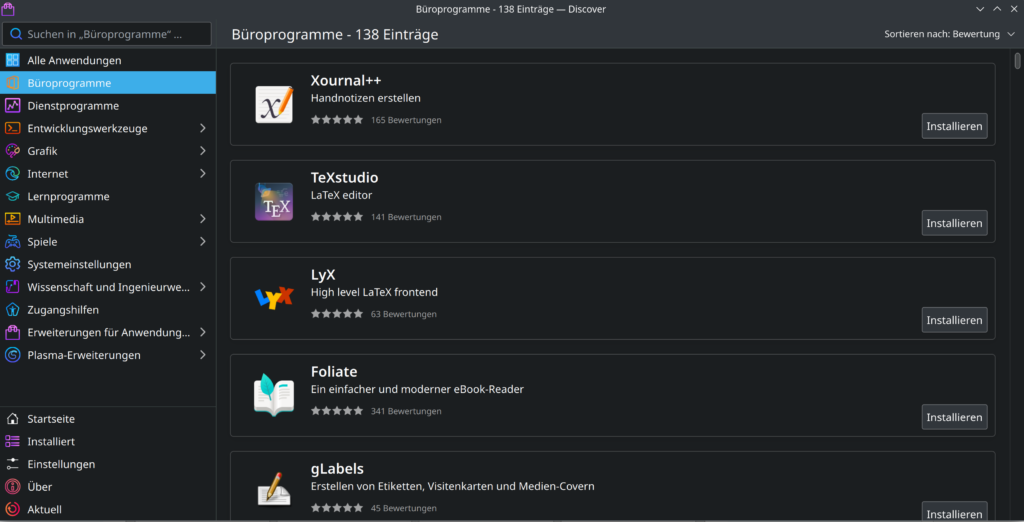Click the TeXstudio app icon
The width and height of the screenshot is (1024, 522).
coord(274,201)
